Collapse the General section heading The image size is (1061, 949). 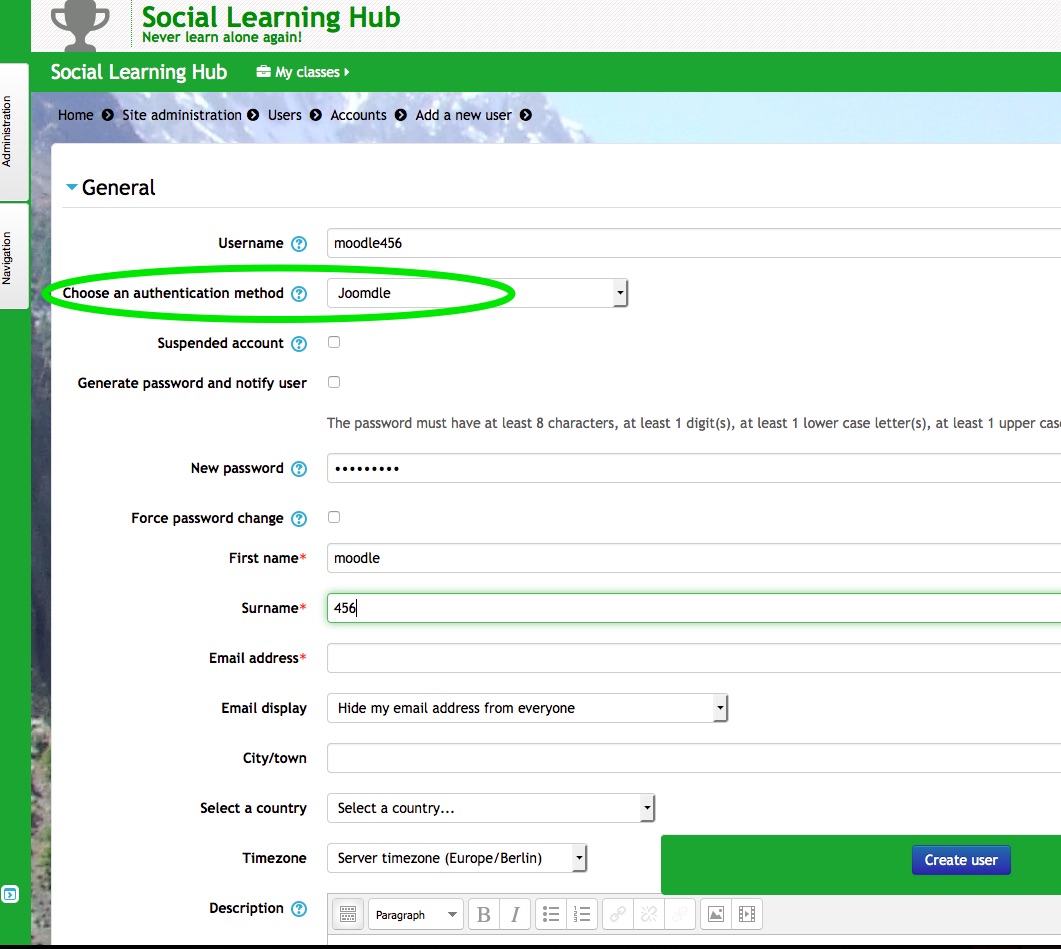click(x=118, y=188)
